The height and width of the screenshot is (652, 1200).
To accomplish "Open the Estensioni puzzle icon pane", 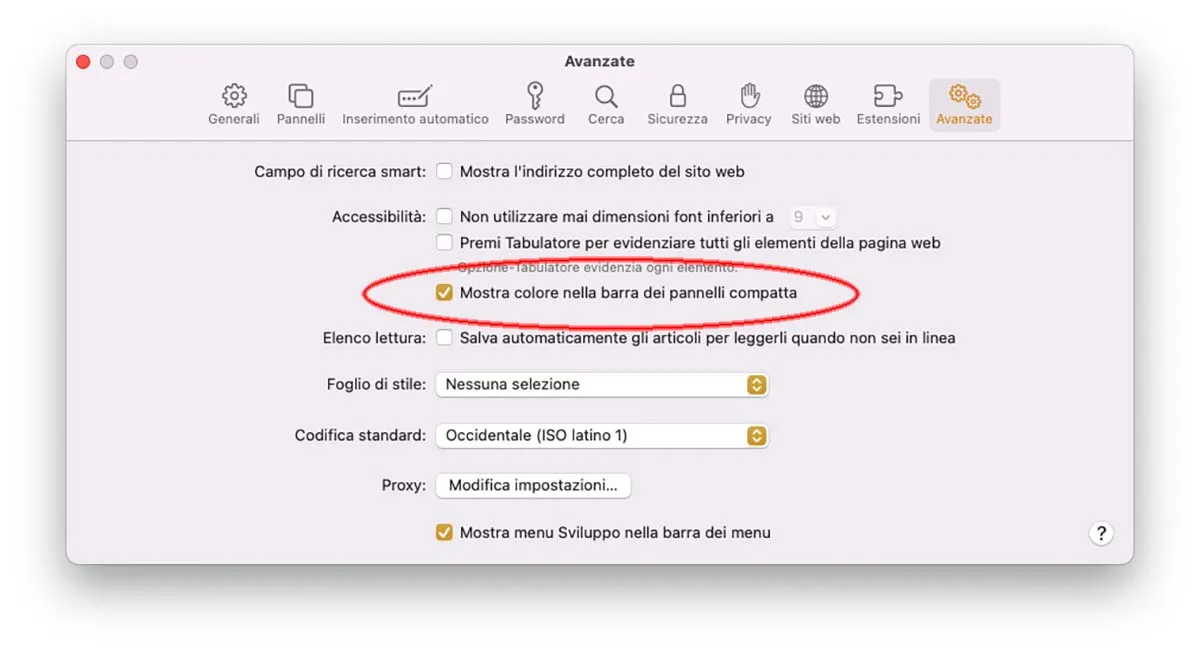I will coord(888,105).
